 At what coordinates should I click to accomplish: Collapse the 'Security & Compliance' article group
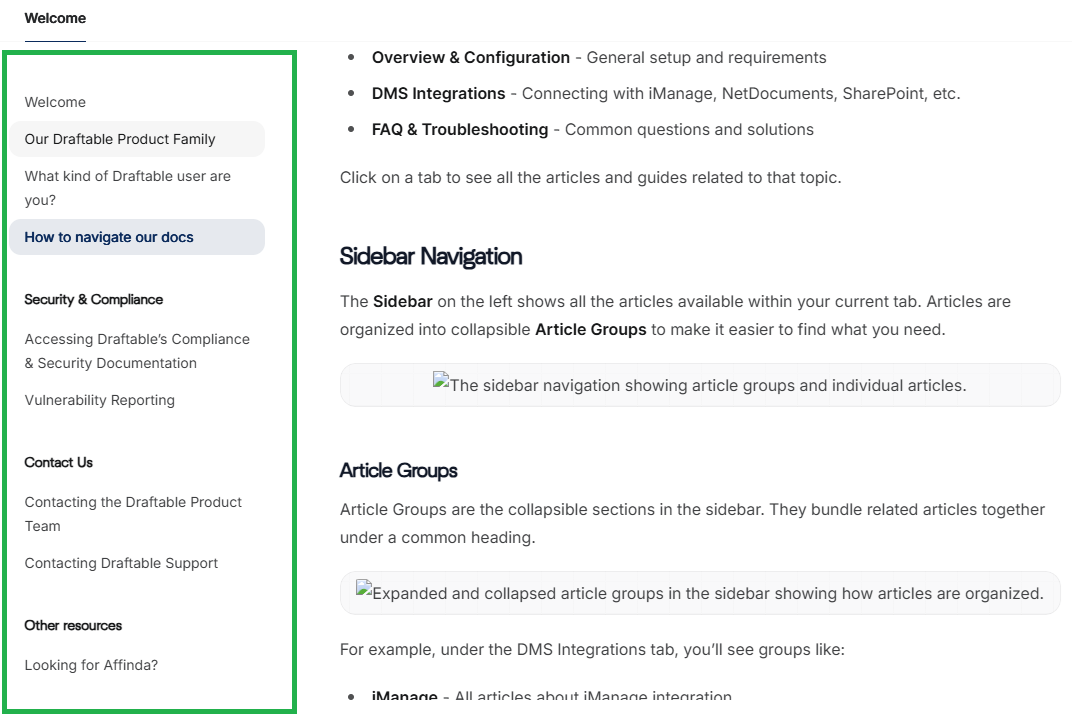point(93,299)
